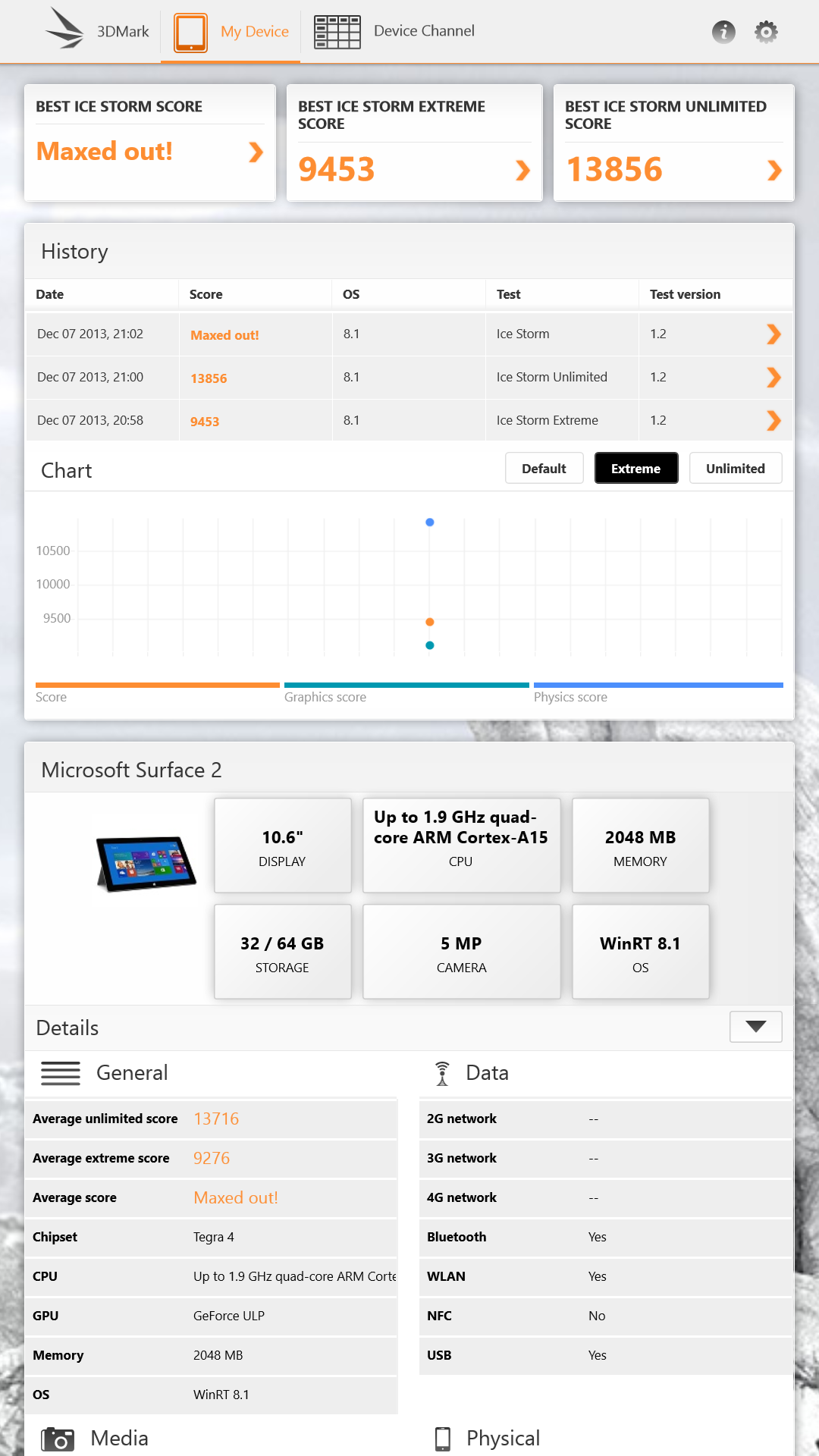This screenshot has width=819, height=1456.
Task: Select the Default chart filter
Action: (x=544, y=469)
